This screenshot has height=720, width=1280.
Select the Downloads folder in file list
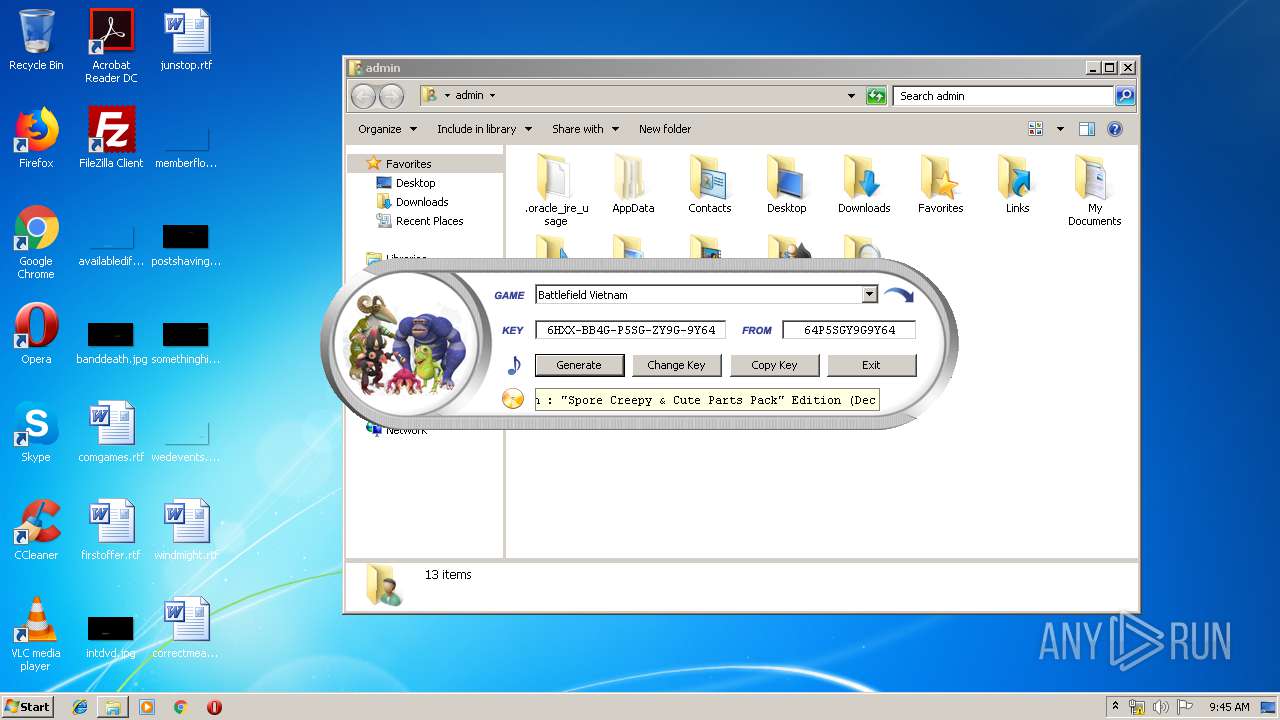click(x=864, y=184)
